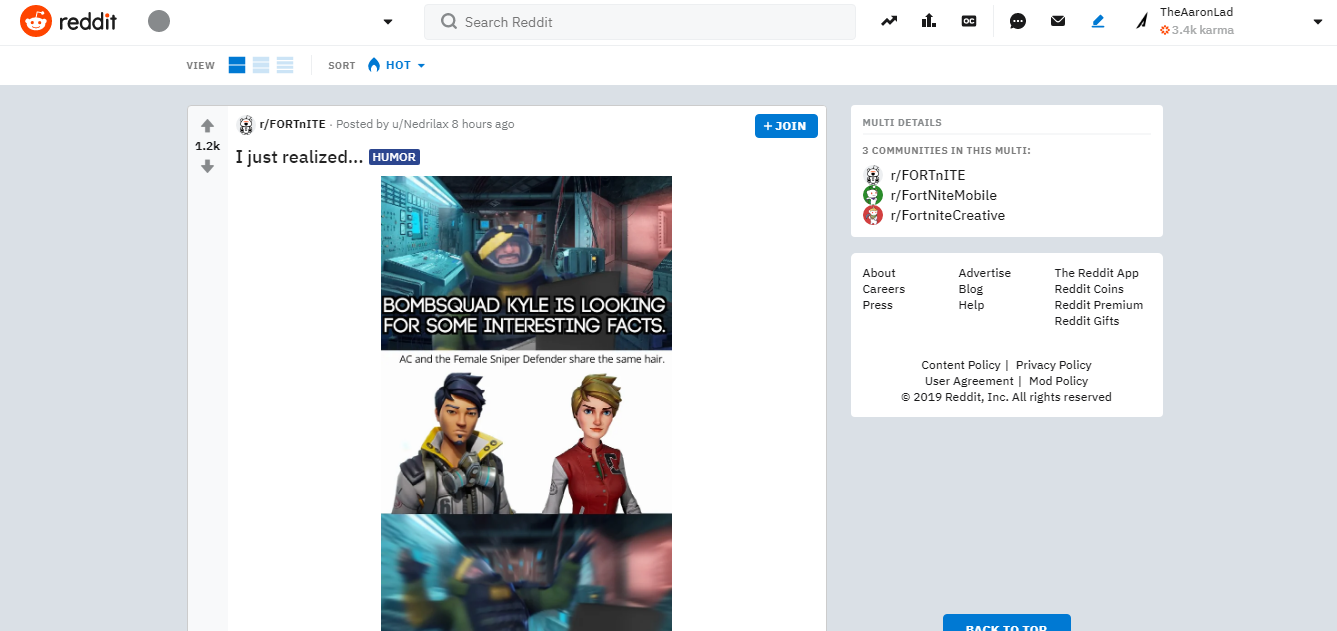Open r/FORTnITE link in post header

[x=292, y=124]
